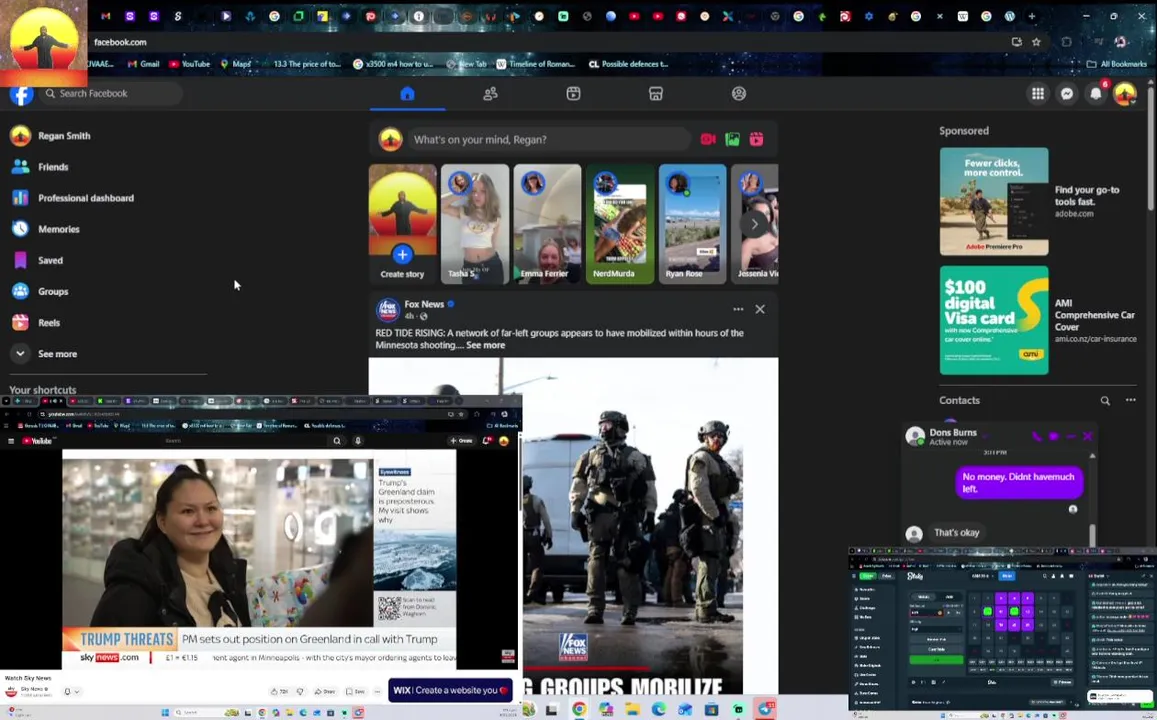Click the What's on your mind box
The width and height of the screenshot is (1157, 720).
(550, 139)
